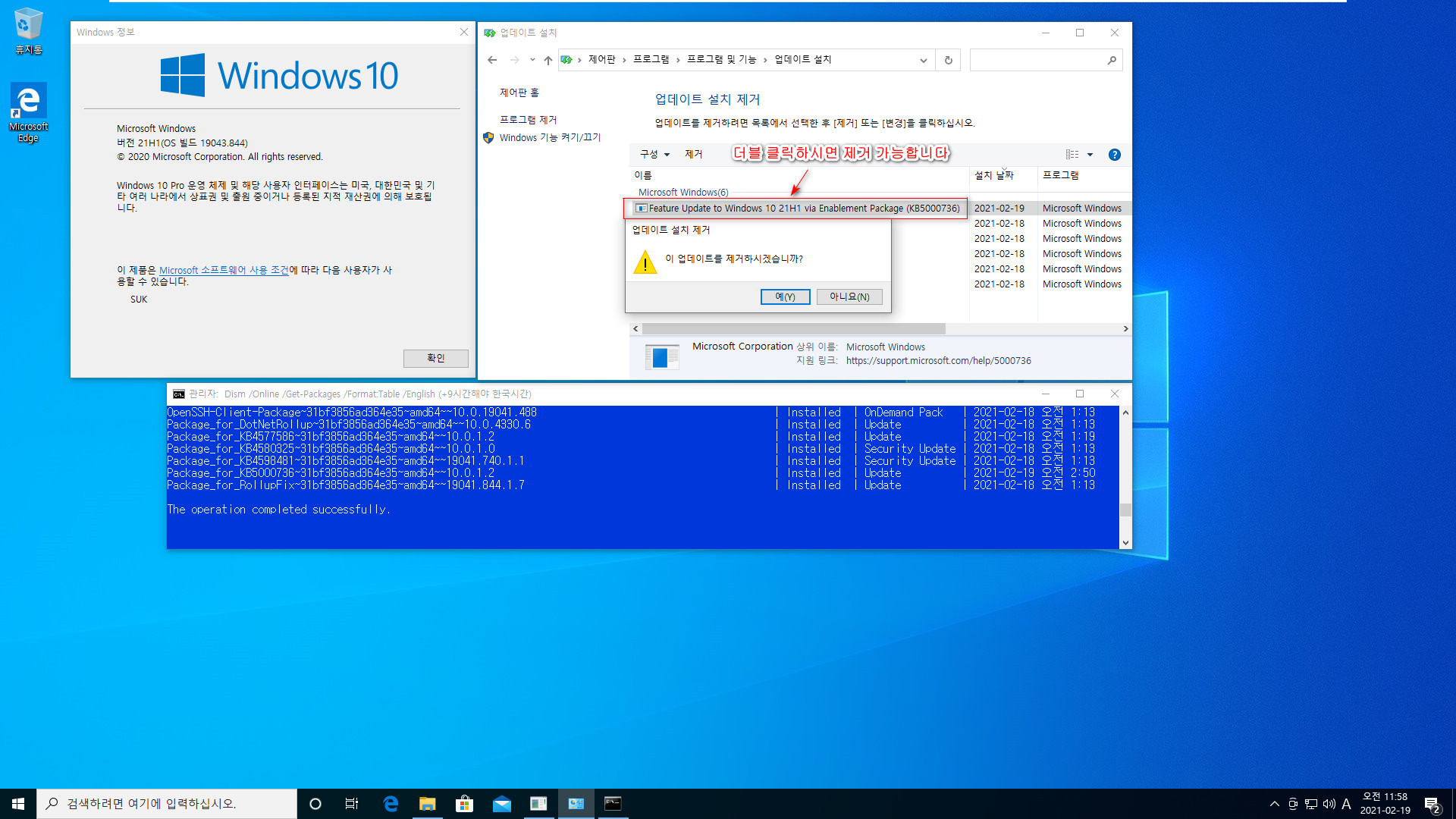Click 확인 in Windows info dialog
Screen dimensions: 1456x819
(436, 358)
